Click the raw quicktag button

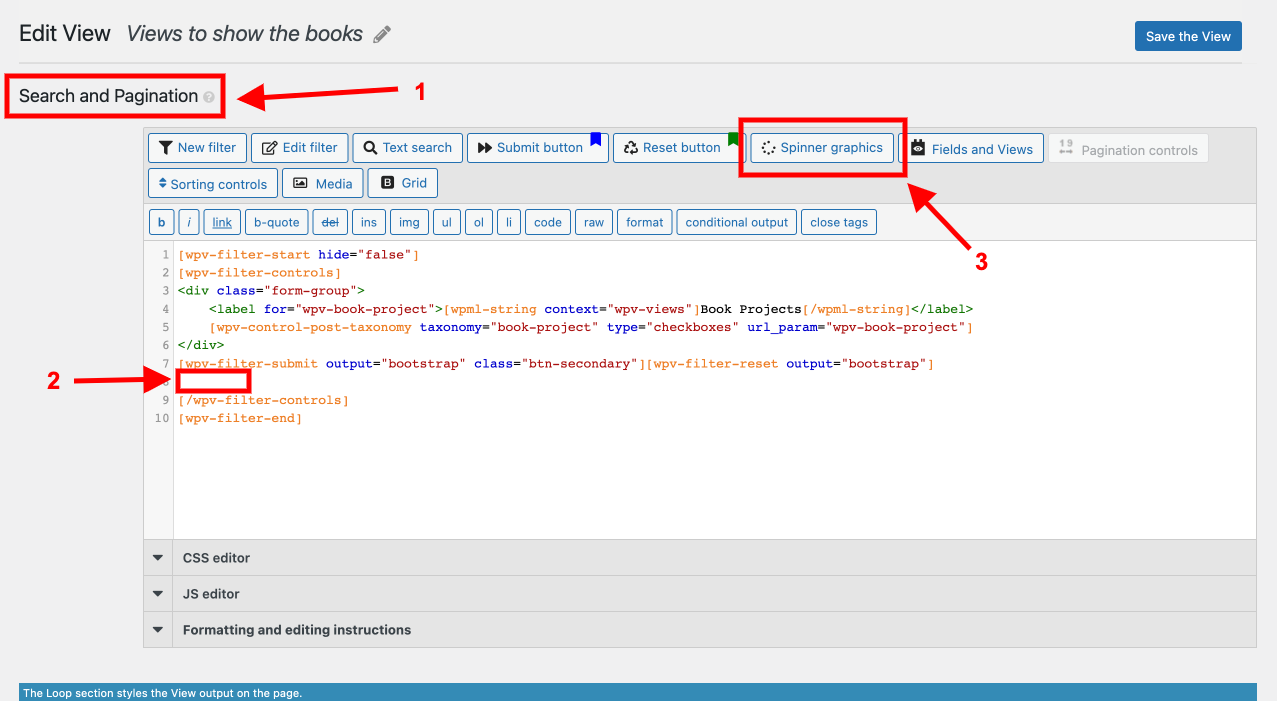(594, 222)
